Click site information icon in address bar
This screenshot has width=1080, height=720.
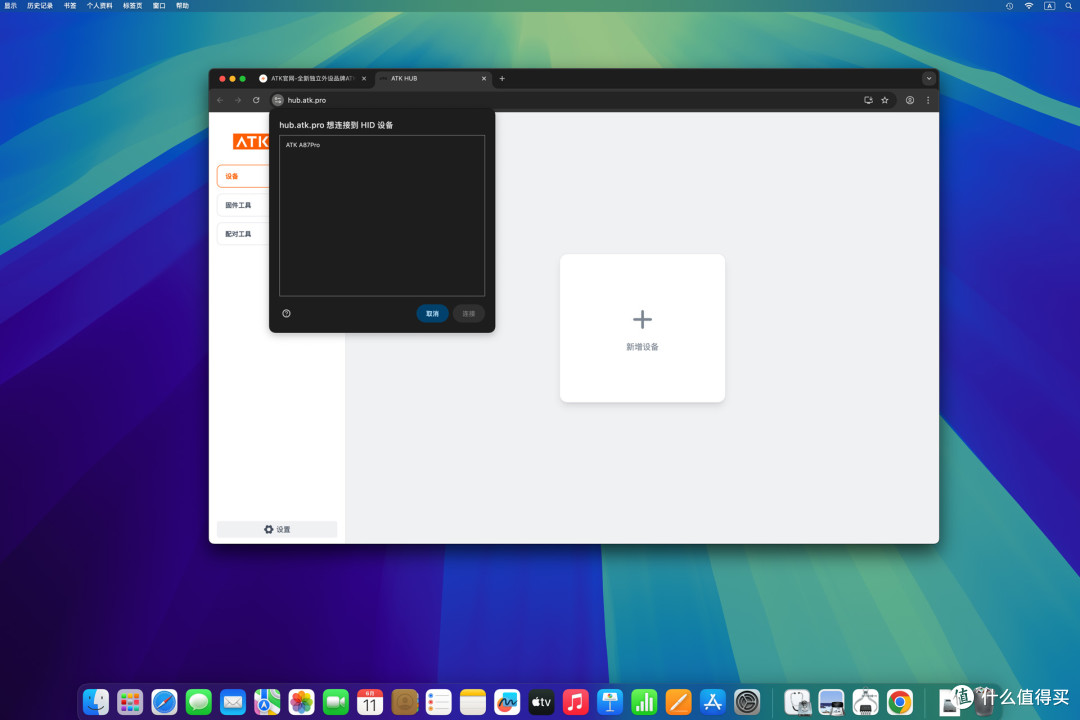(x=278, y=100)
